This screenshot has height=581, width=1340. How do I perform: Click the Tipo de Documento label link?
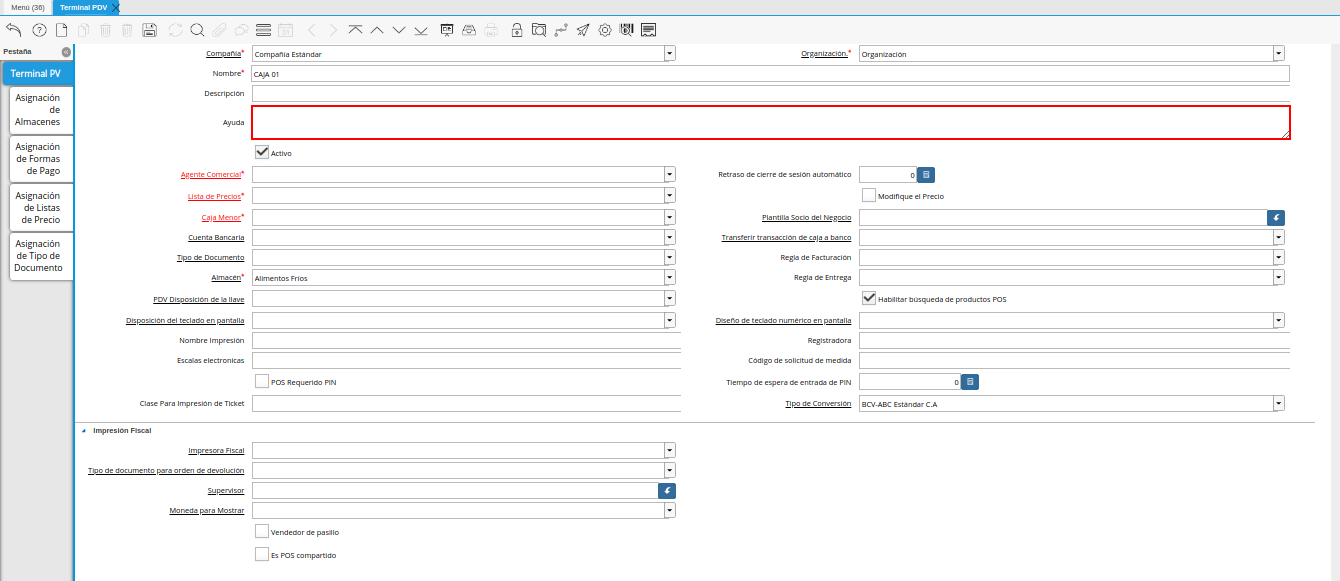coord(210,258)
